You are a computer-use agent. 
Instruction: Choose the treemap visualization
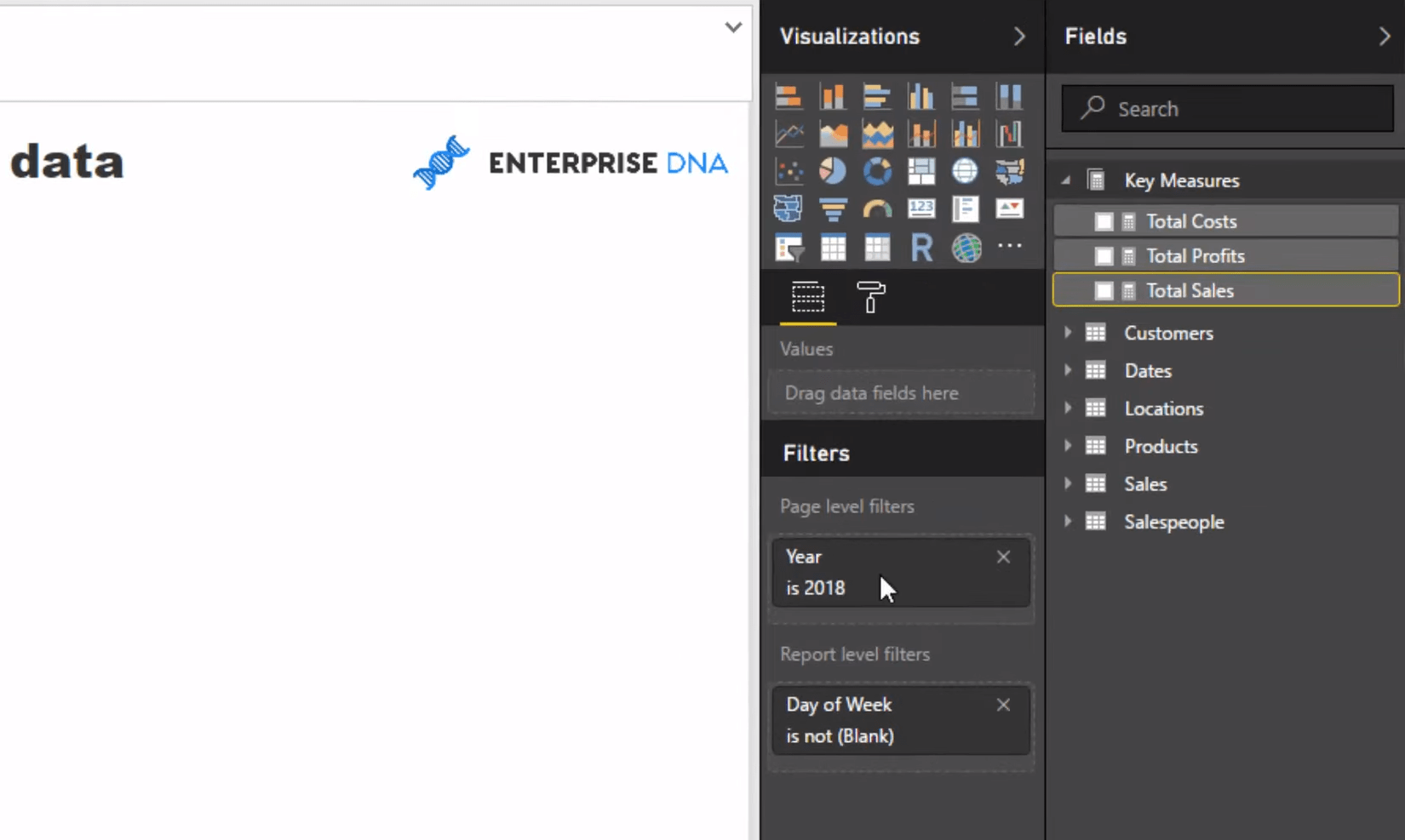point(921,171)
